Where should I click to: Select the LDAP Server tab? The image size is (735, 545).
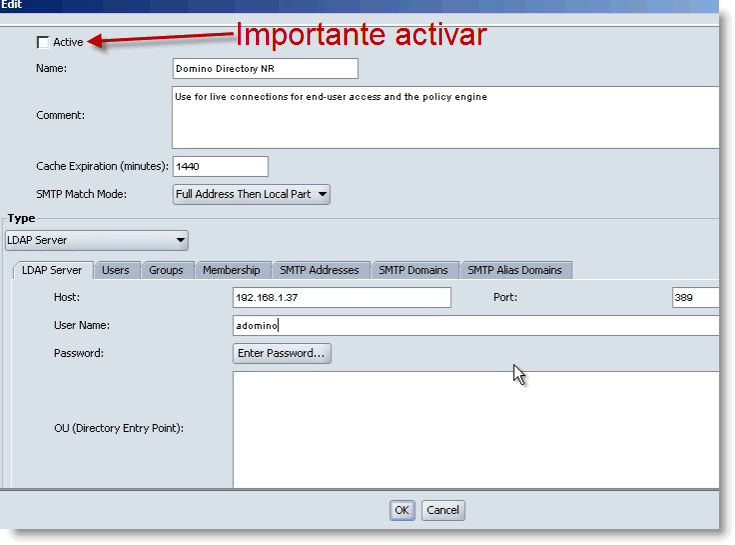tap(51, 270)
